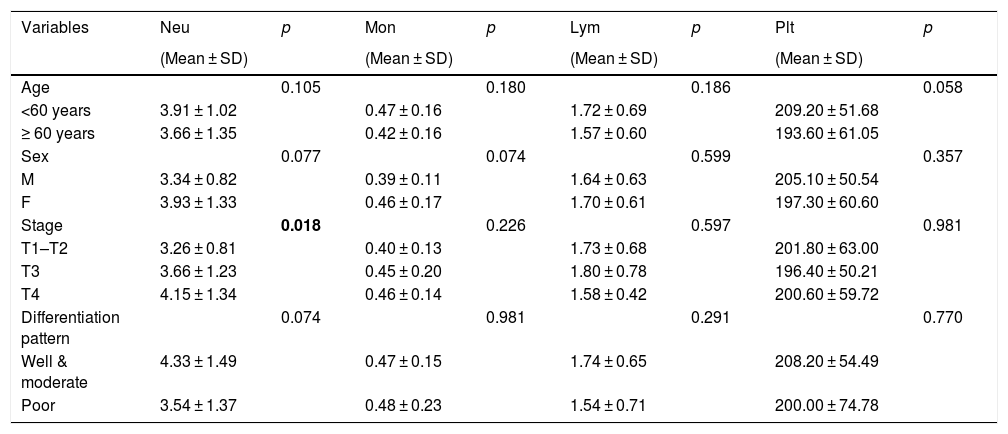Select the 0.058 p-value for Age
Image resolution: width=1008 pixels, height=434 pixels.
tap(942, 87)
